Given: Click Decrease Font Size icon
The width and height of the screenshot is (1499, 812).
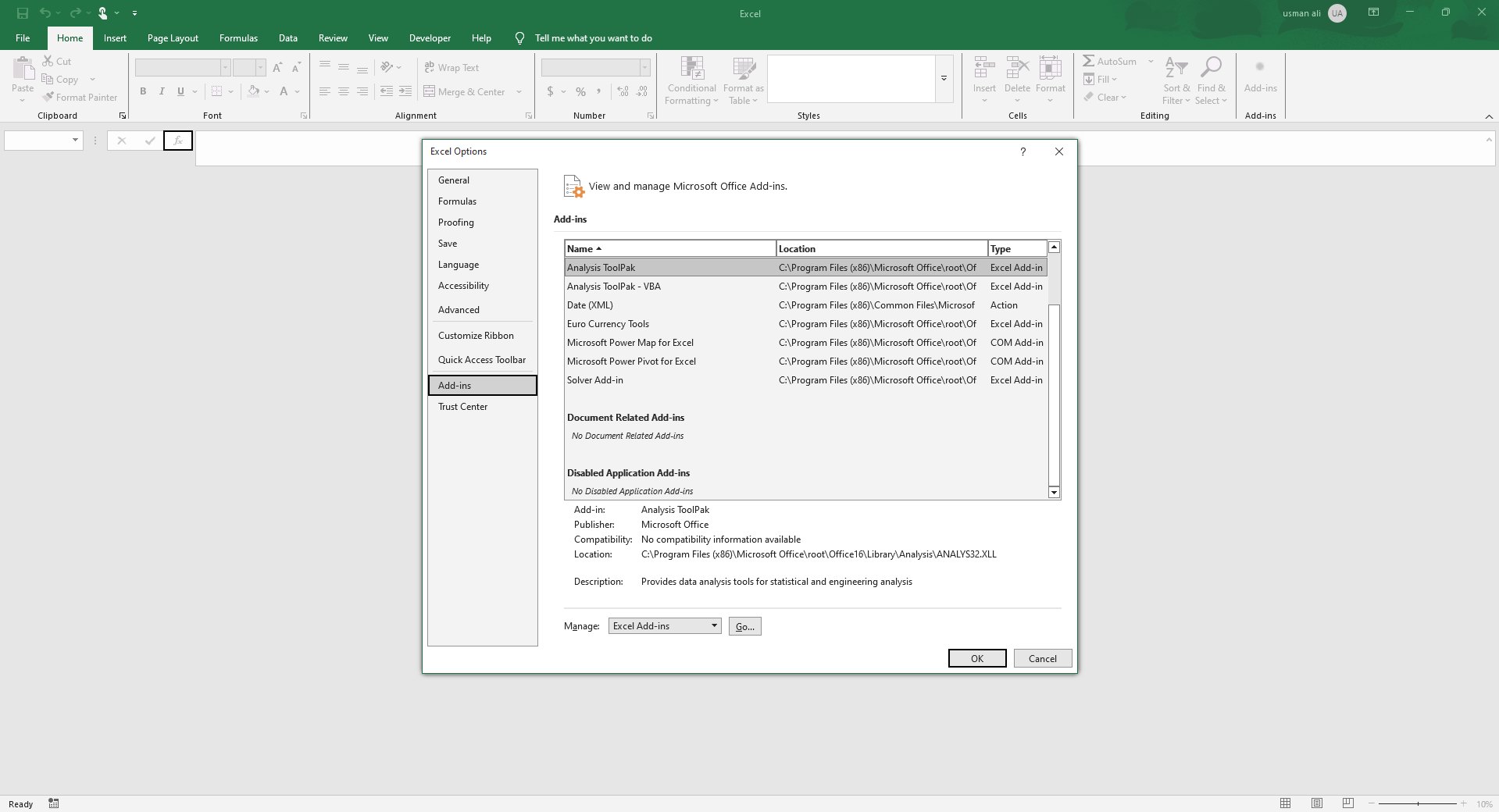Looking at the screenshot, I should (296, 68).
